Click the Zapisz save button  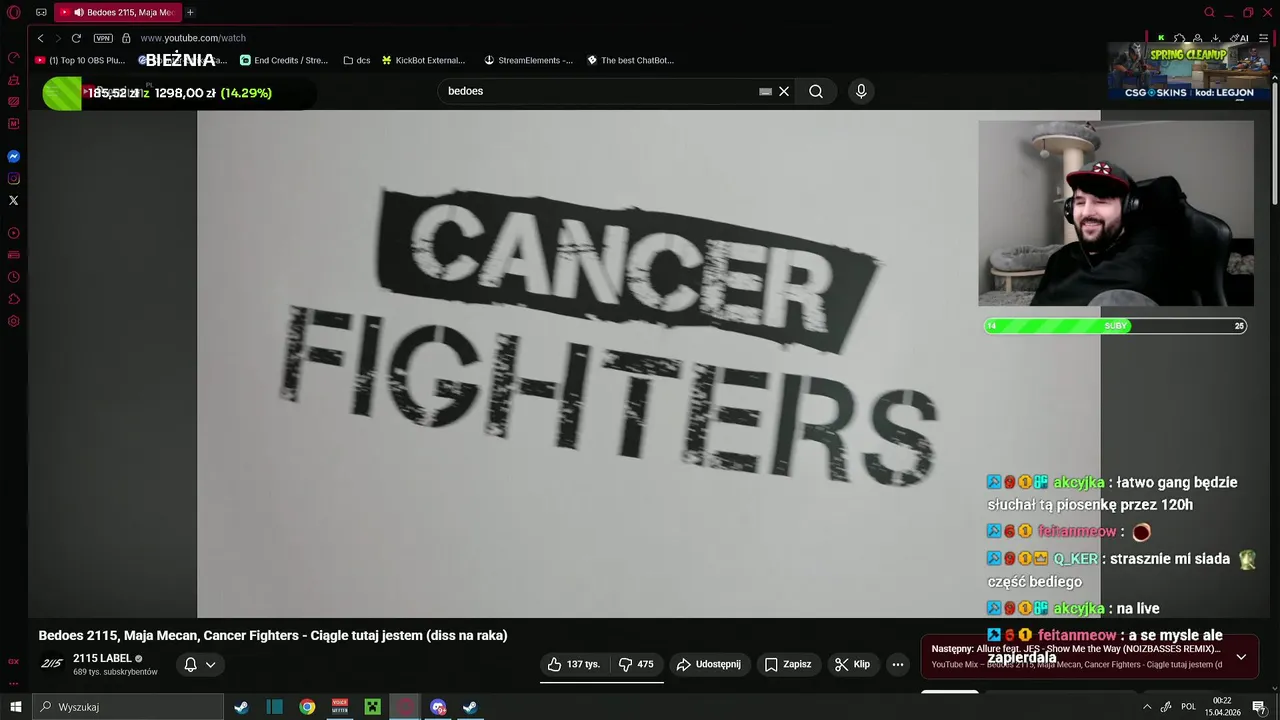[x=788, y=664]
